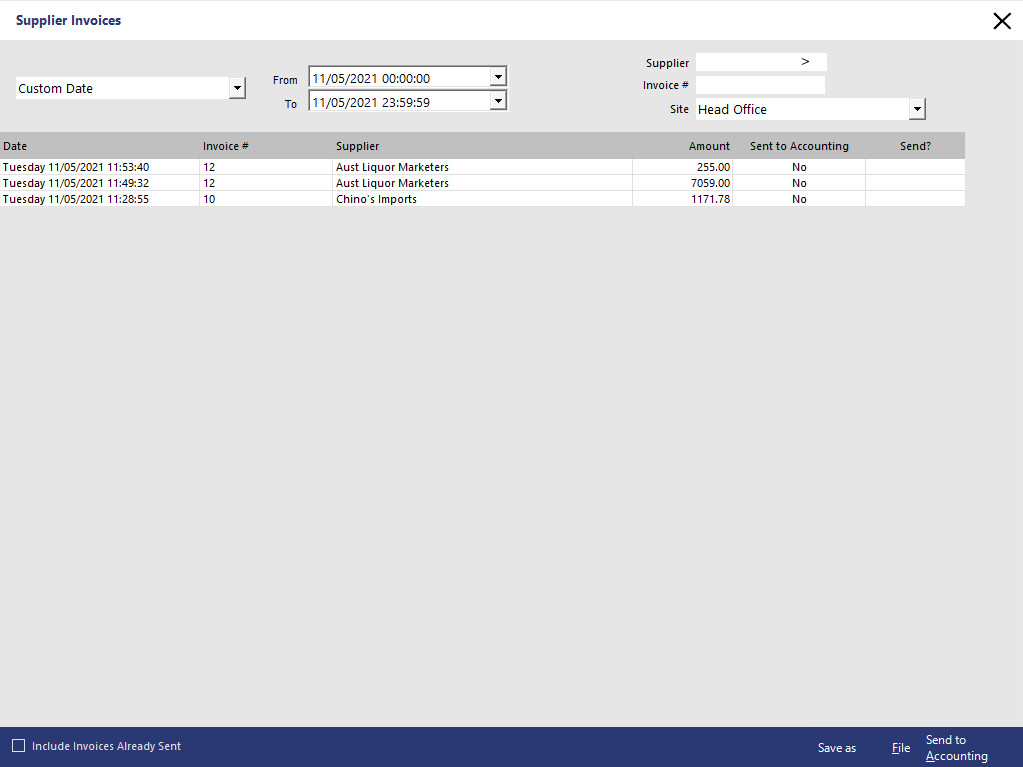This screenshot has width=1023, height=767.
Task: Enable Include Invoices Already Sent
Action: tap(18, 745)
